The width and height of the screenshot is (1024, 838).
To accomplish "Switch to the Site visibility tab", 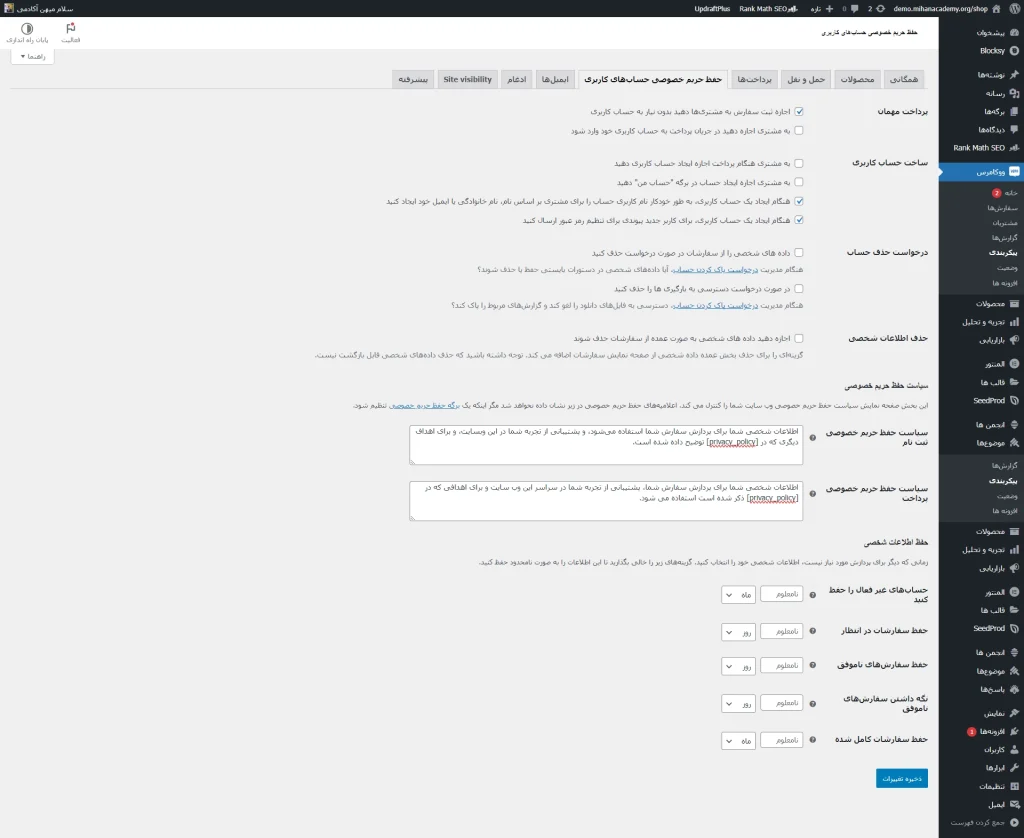I will (x=468, y=79).
